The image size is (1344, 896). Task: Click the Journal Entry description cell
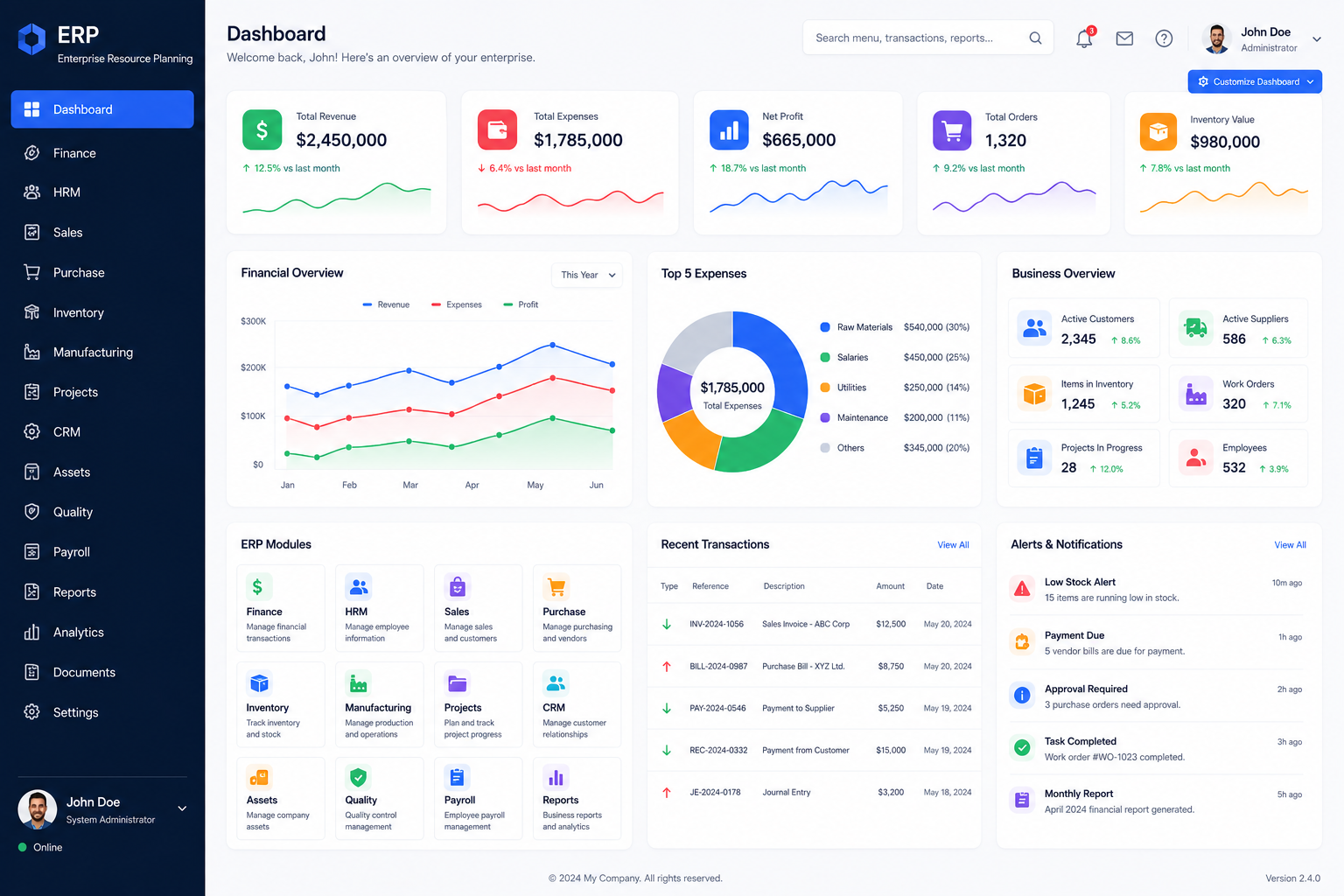coord(787,792)
